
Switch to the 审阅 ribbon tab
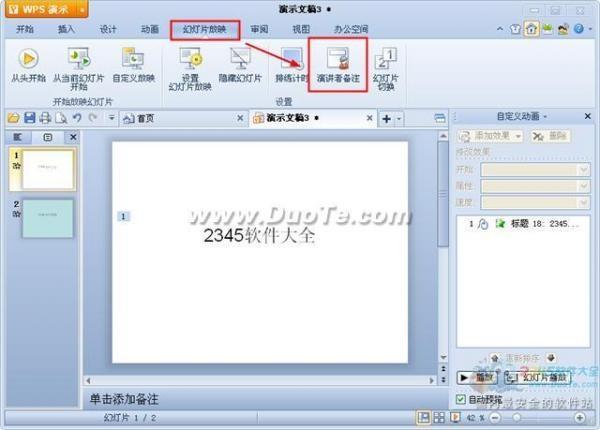pyautogui.click(x=259, y=30)
